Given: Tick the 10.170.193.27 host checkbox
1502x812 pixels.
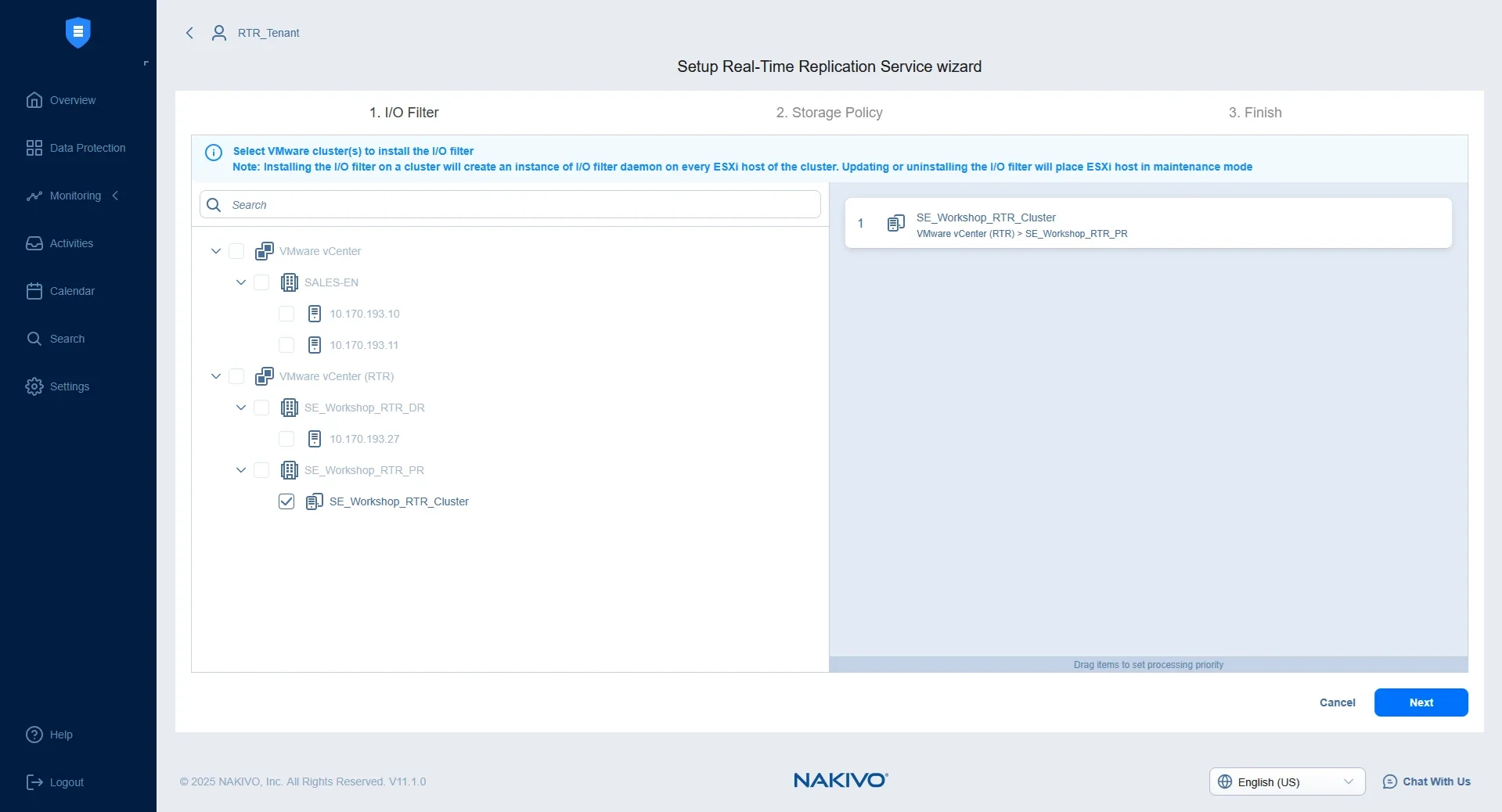Looking at the screenshot, I should pos(286,439).
